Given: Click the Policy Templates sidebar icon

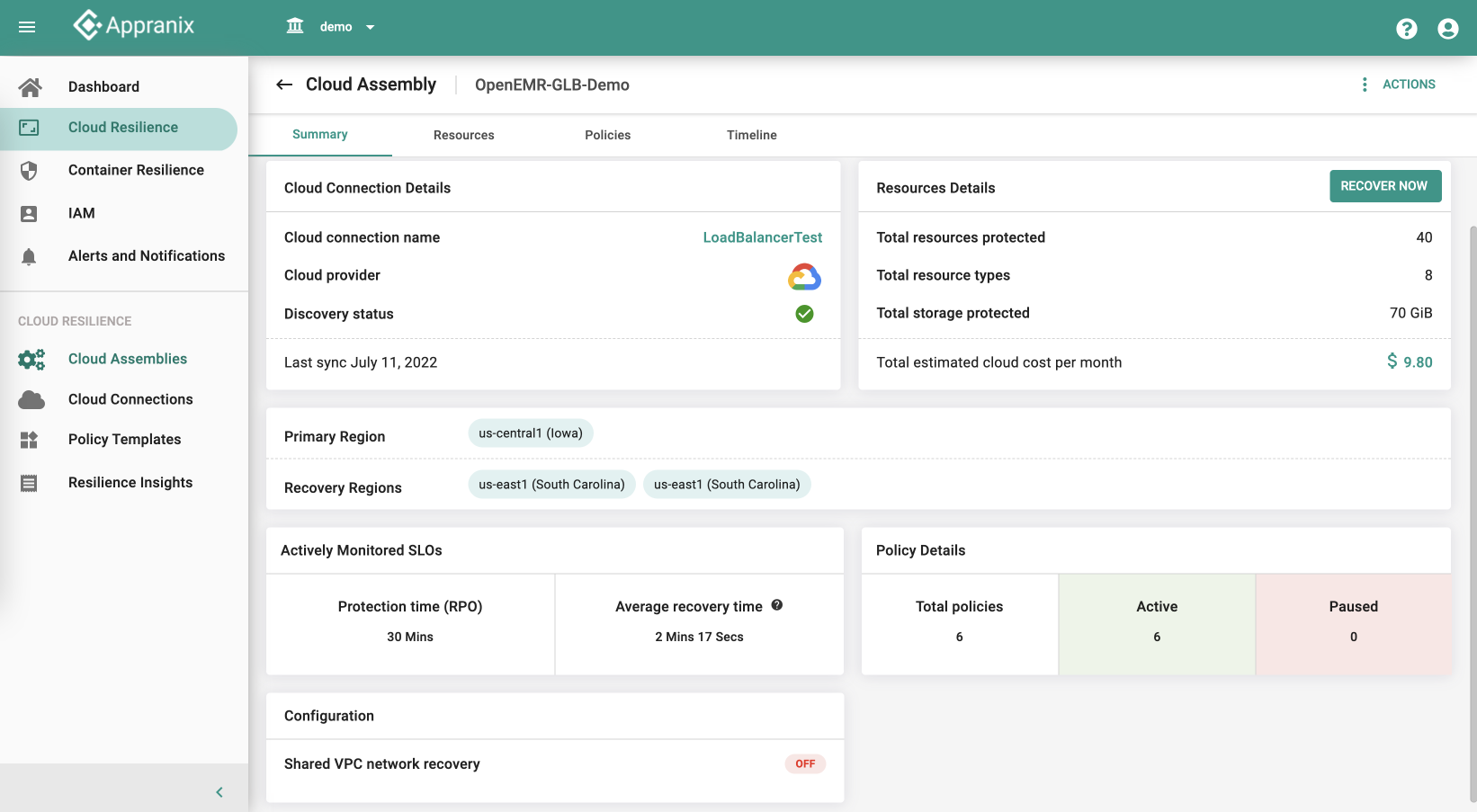Looking at the screenshot, I should click(x=29, y=440).
